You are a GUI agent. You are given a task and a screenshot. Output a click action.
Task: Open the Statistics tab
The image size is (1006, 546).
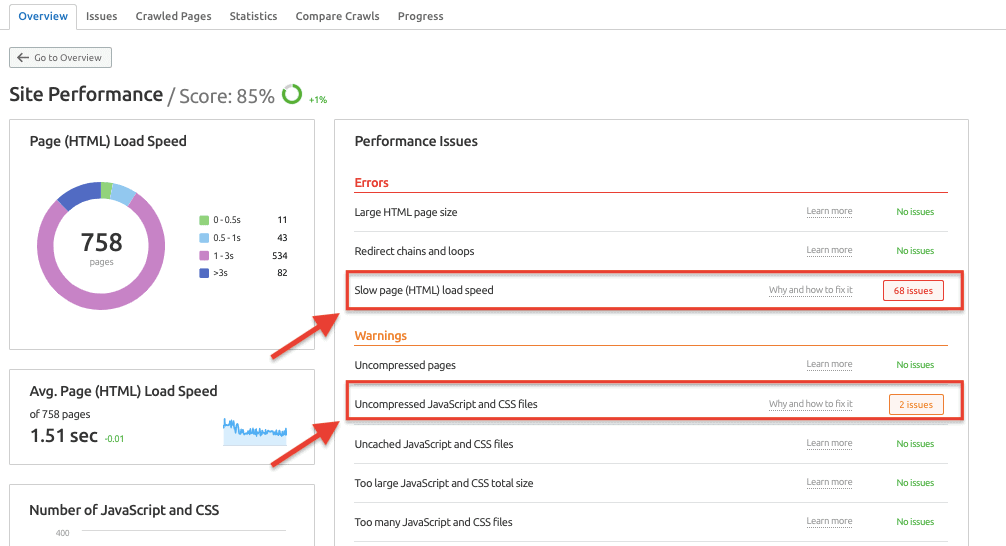(254, 16)
